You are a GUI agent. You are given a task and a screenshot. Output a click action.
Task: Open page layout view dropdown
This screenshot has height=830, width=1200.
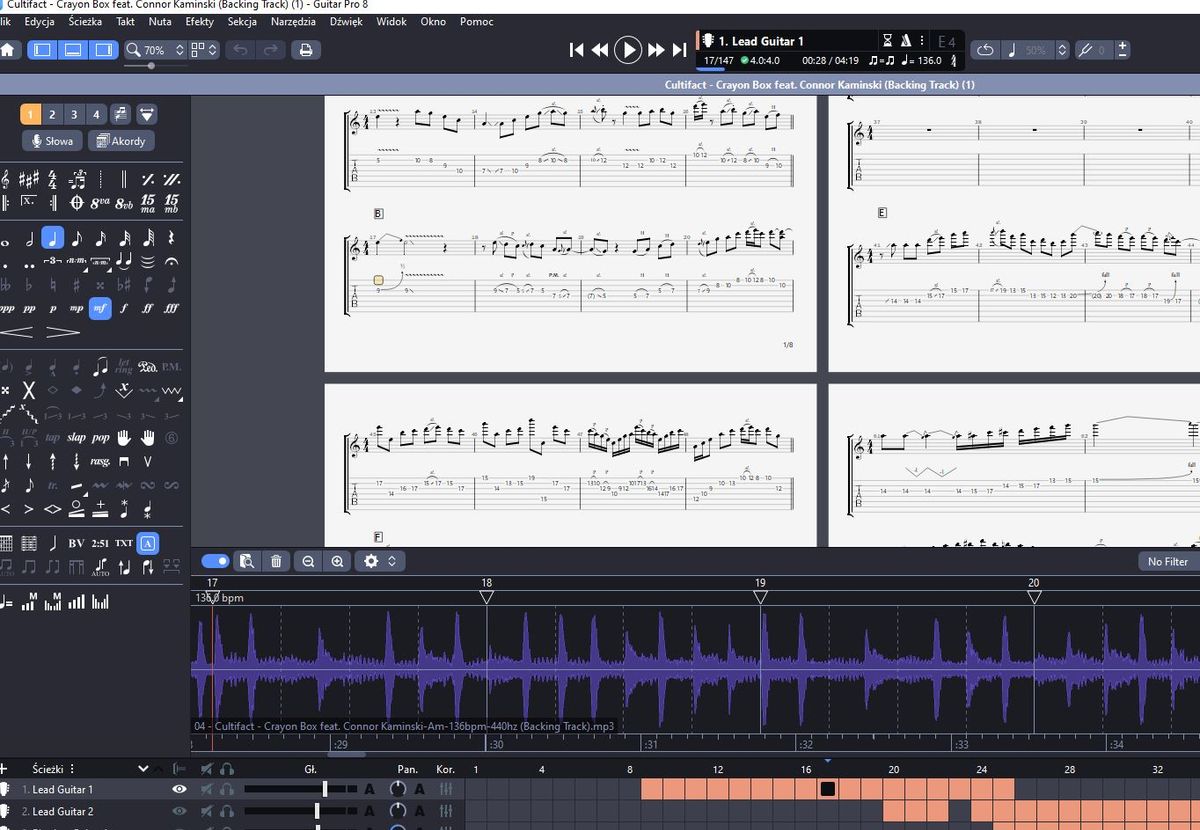(204, 49)
